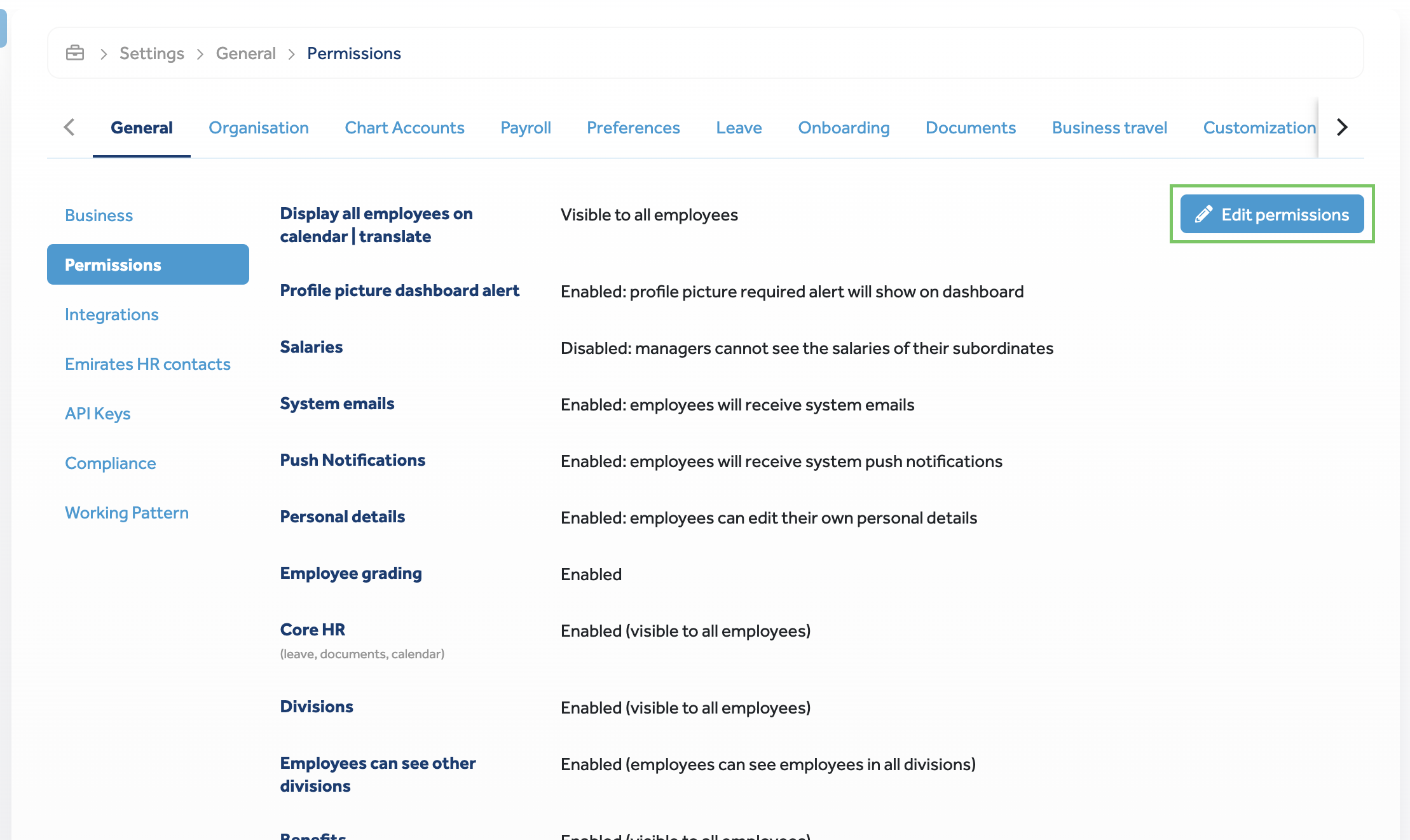Screen dimensions: 1410x840
Task: Switch to the Business travel tab
Action: click(1109, 128)
